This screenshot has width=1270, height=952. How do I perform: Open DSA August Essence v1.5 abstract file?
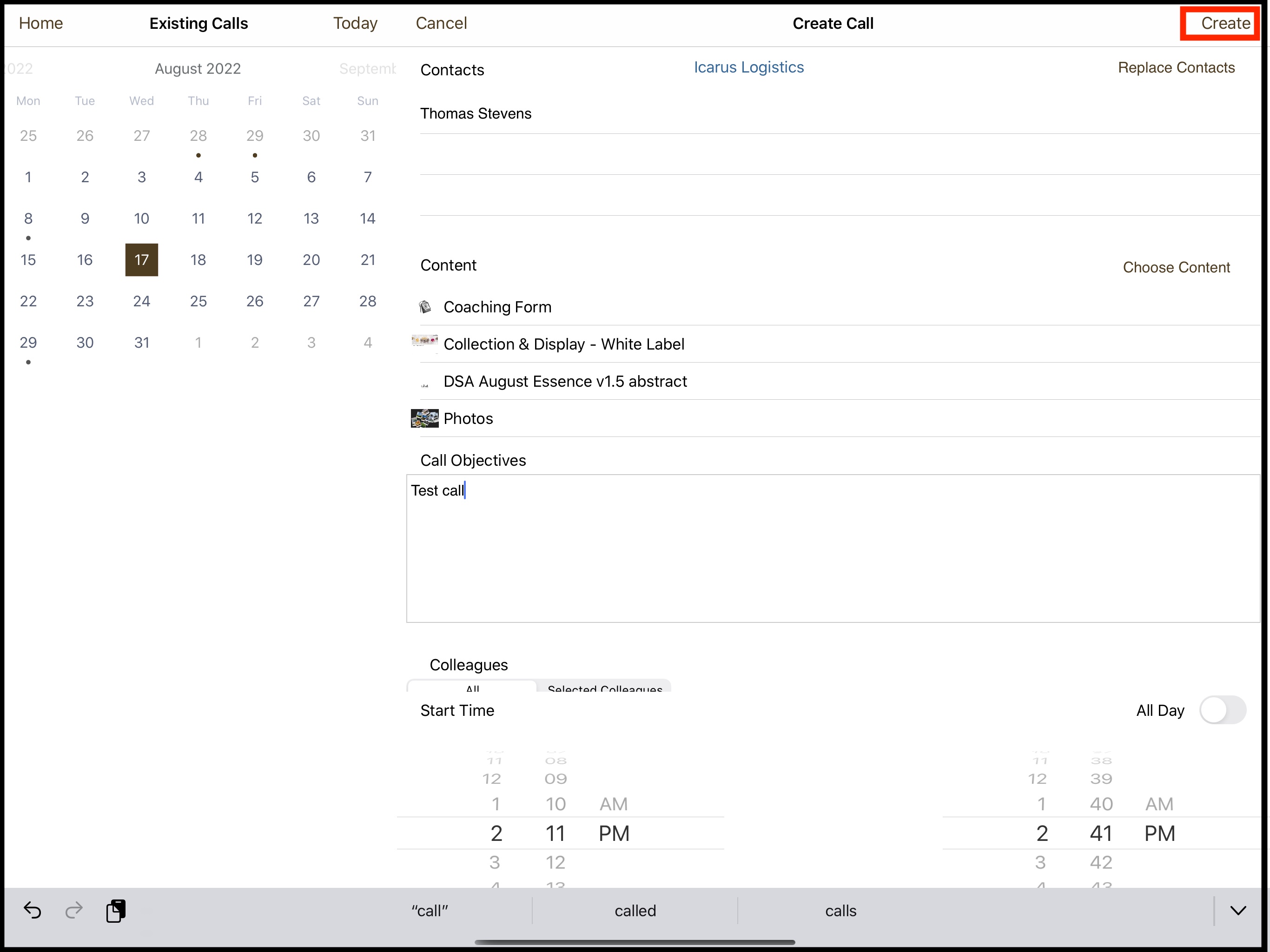pos(565,381)
